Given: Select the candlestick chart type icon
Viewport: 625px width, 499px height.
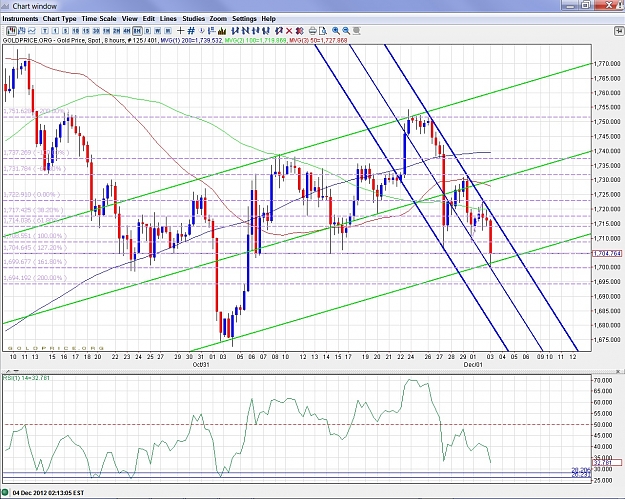Looking at the screenshot, I should pos(11,31).
